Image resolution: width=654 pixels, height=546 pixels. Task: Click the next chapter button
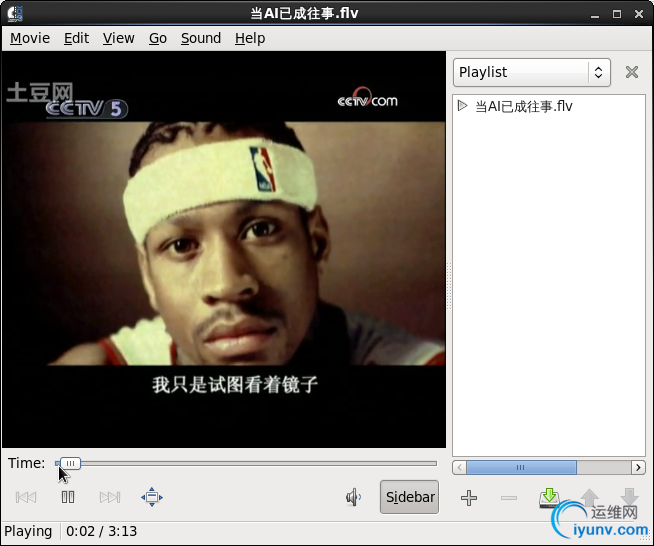(110, 497)
